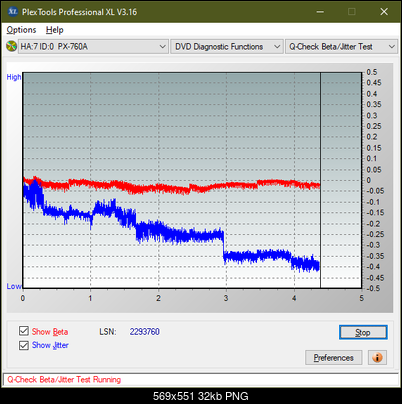Click the PlexTools Professional XL V3.16 title text
Image resolution: width=402 pixels, height=404 pixels.
pyautogui.click(x=79, y=12)
